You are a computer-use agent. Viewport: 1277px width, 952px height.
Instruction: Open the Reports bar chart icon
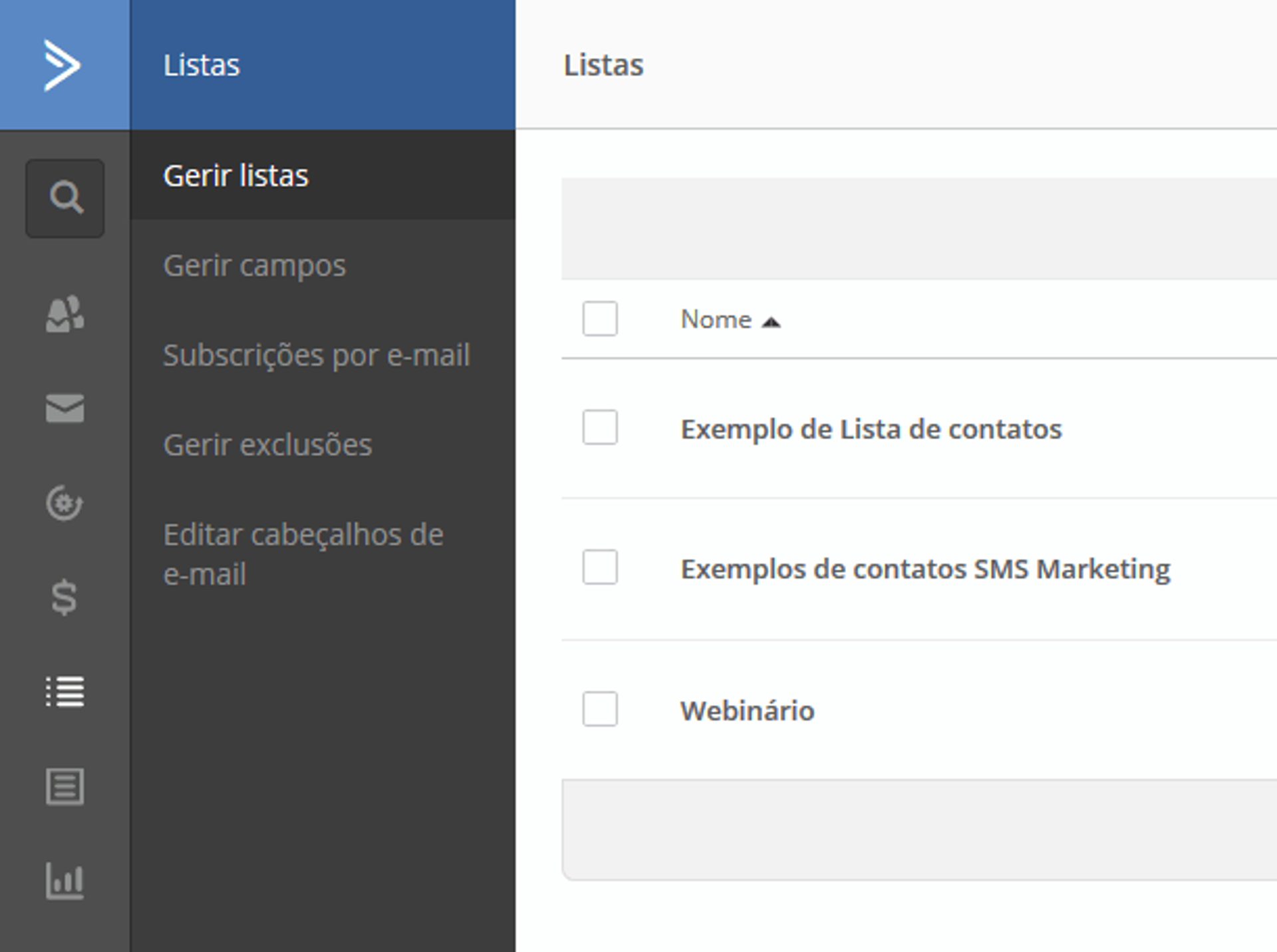point(65,881)
